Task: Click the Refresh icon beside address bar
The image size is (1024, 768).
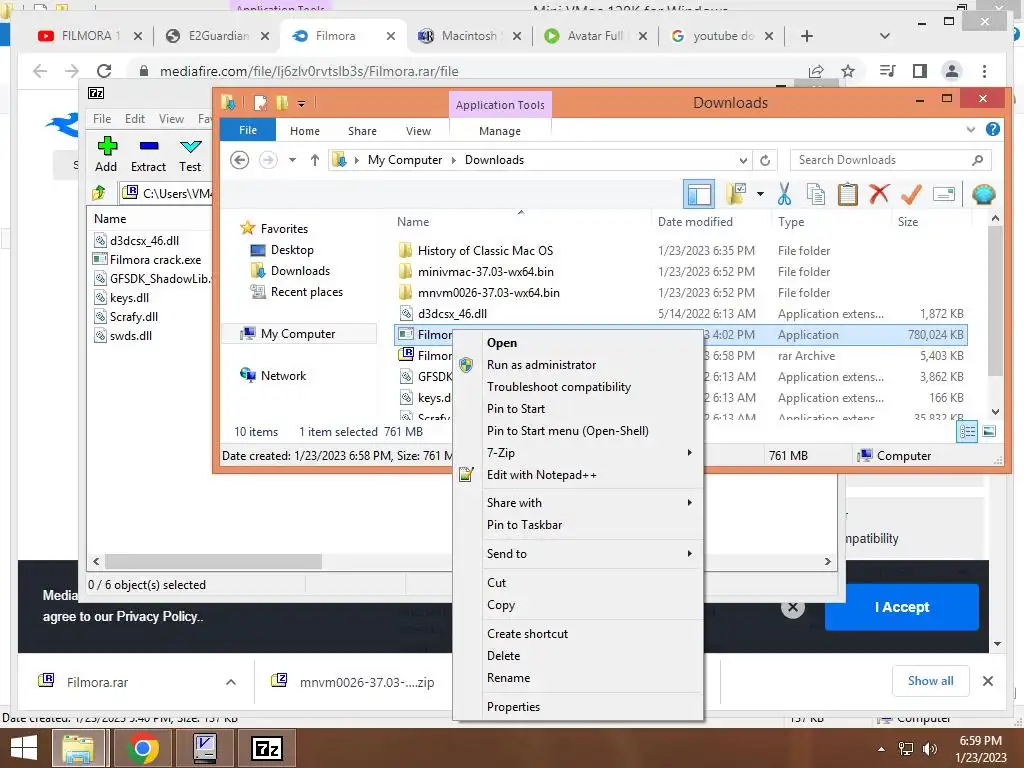Action: click(x=765, y=160)
